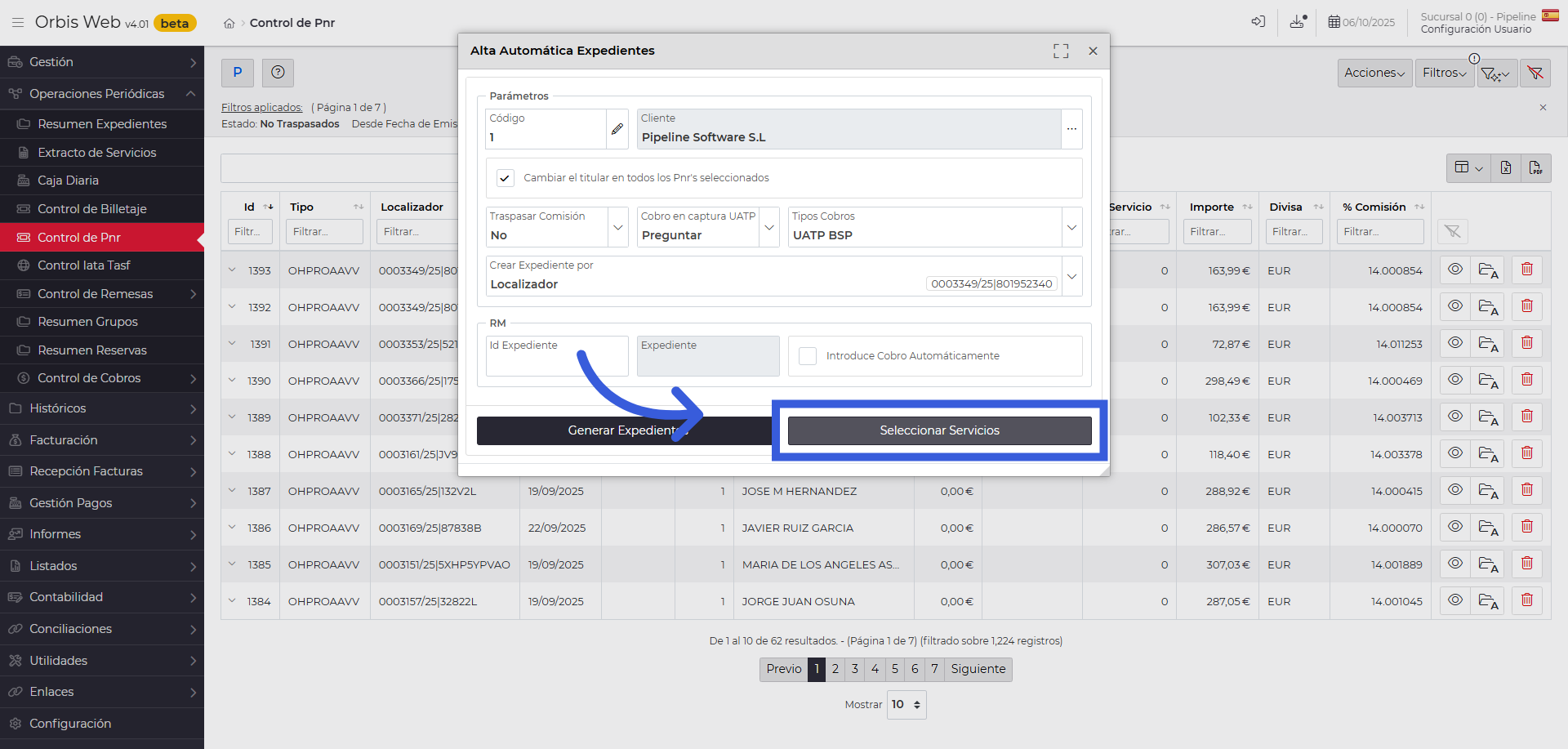1568x749 pixels.
Task: Expand the Facturación sidebar menu
Action: 102,440
